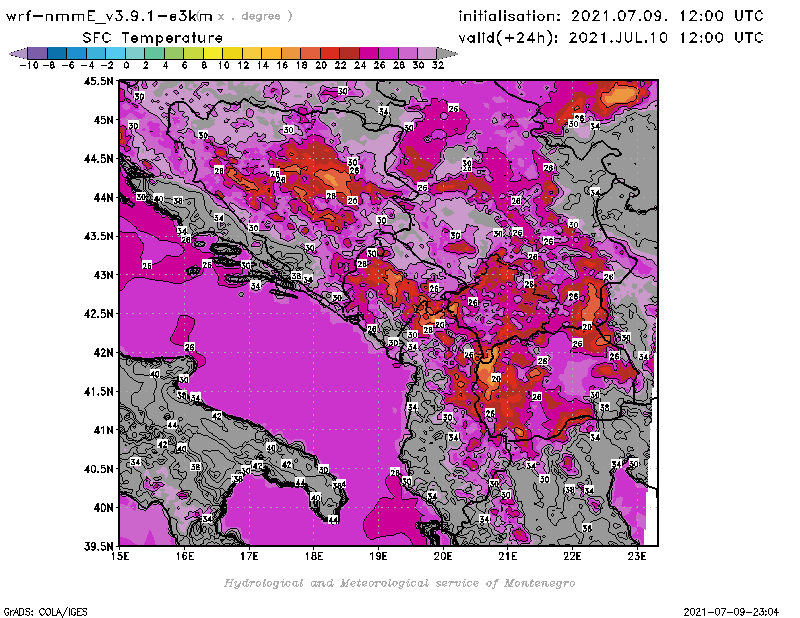Click the '22E' longitude label
Viewport: 800px width, 618px height.
click(572, 556)
